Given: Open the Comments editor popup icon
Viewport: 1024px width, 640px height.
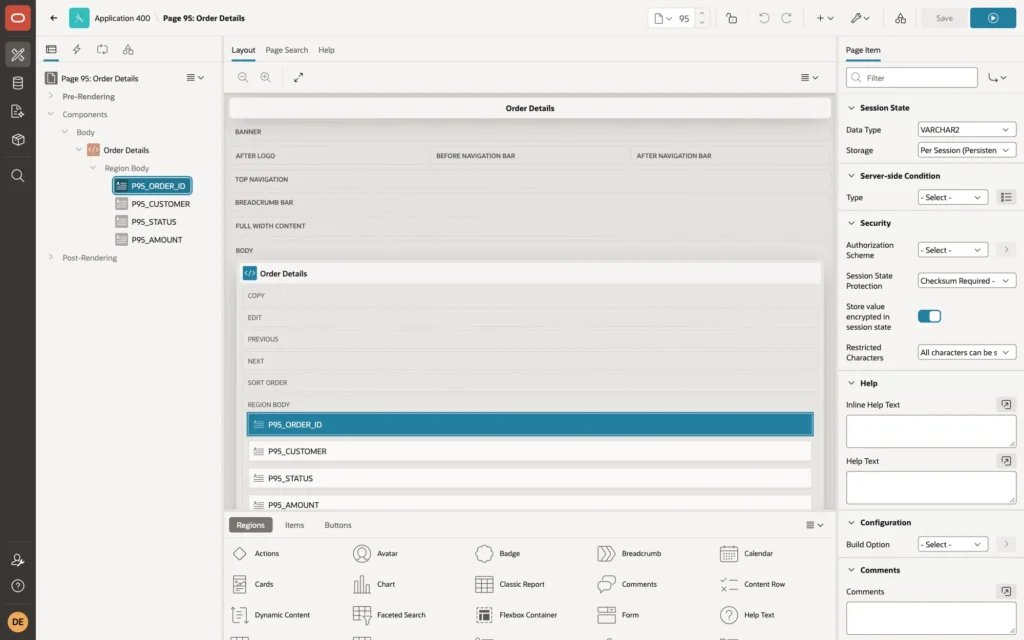Looking at the screenshot, I should point(1006,592).
